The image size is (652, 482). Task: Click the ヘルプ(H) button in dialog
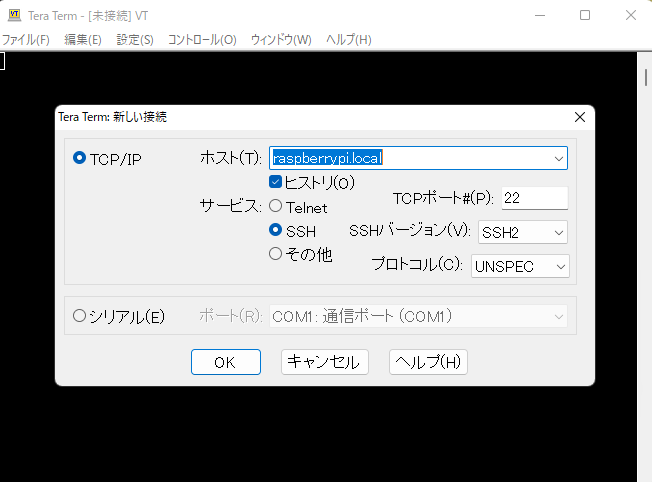point(428,362)
